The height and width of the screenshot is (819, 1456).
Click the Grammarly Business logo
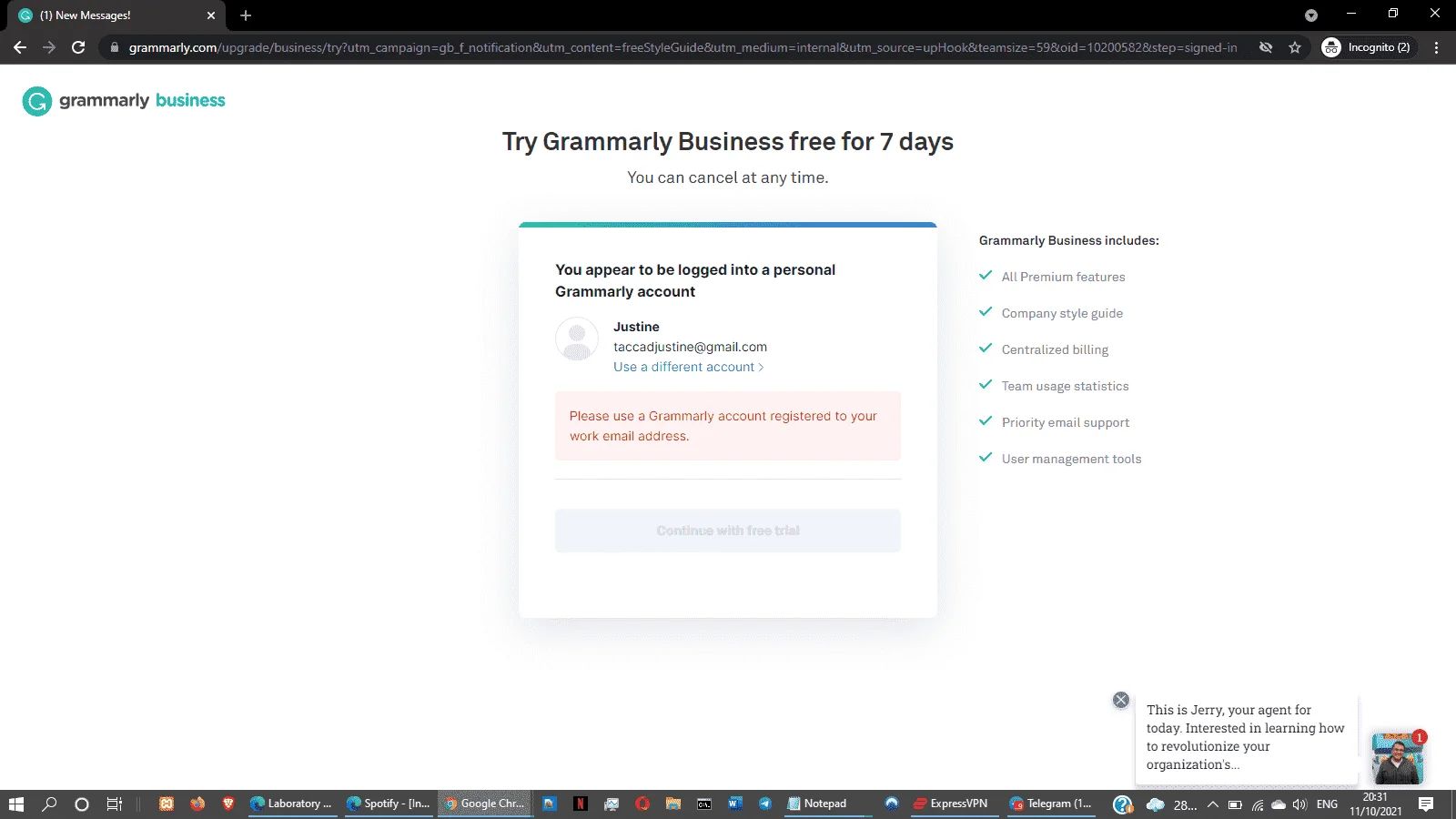pyautogui.click(x=124, y=101)
